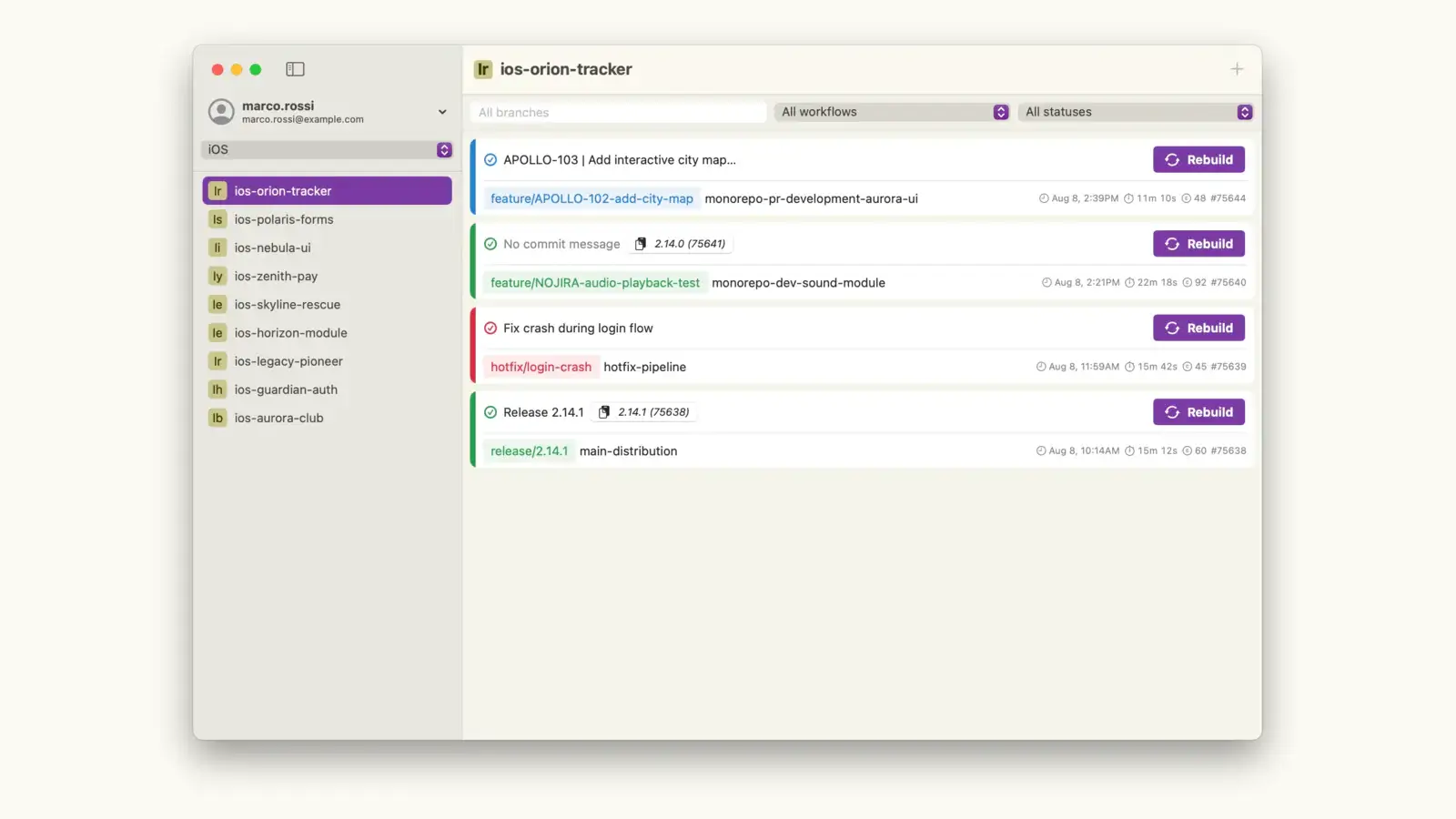Click the ios-orion-tracker header app icon
This screenshot has width=1456, height=819.
pyautogui.click(x=483, y=69)
